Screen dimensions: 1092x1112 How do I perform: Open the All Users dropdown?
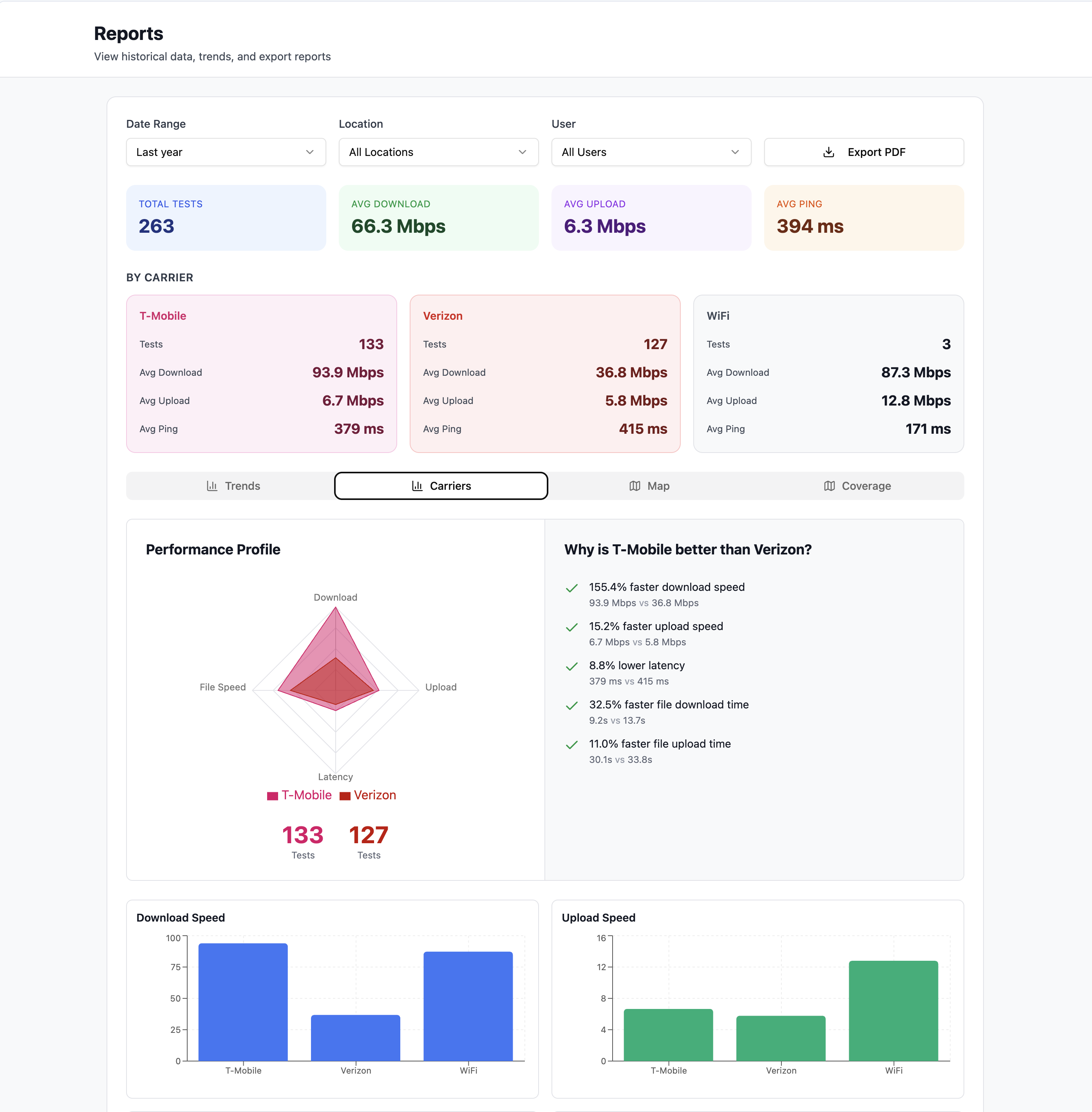pos(651,152)
